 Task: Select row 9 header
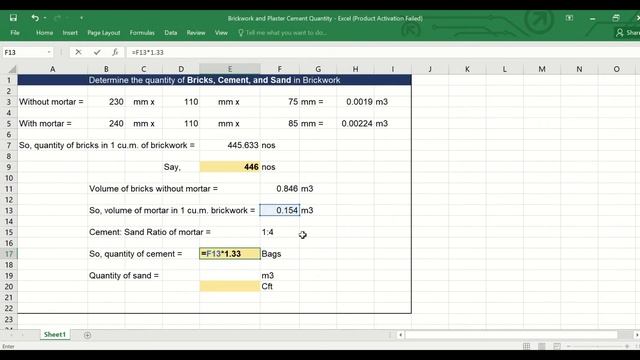click(x=9, y=167)
